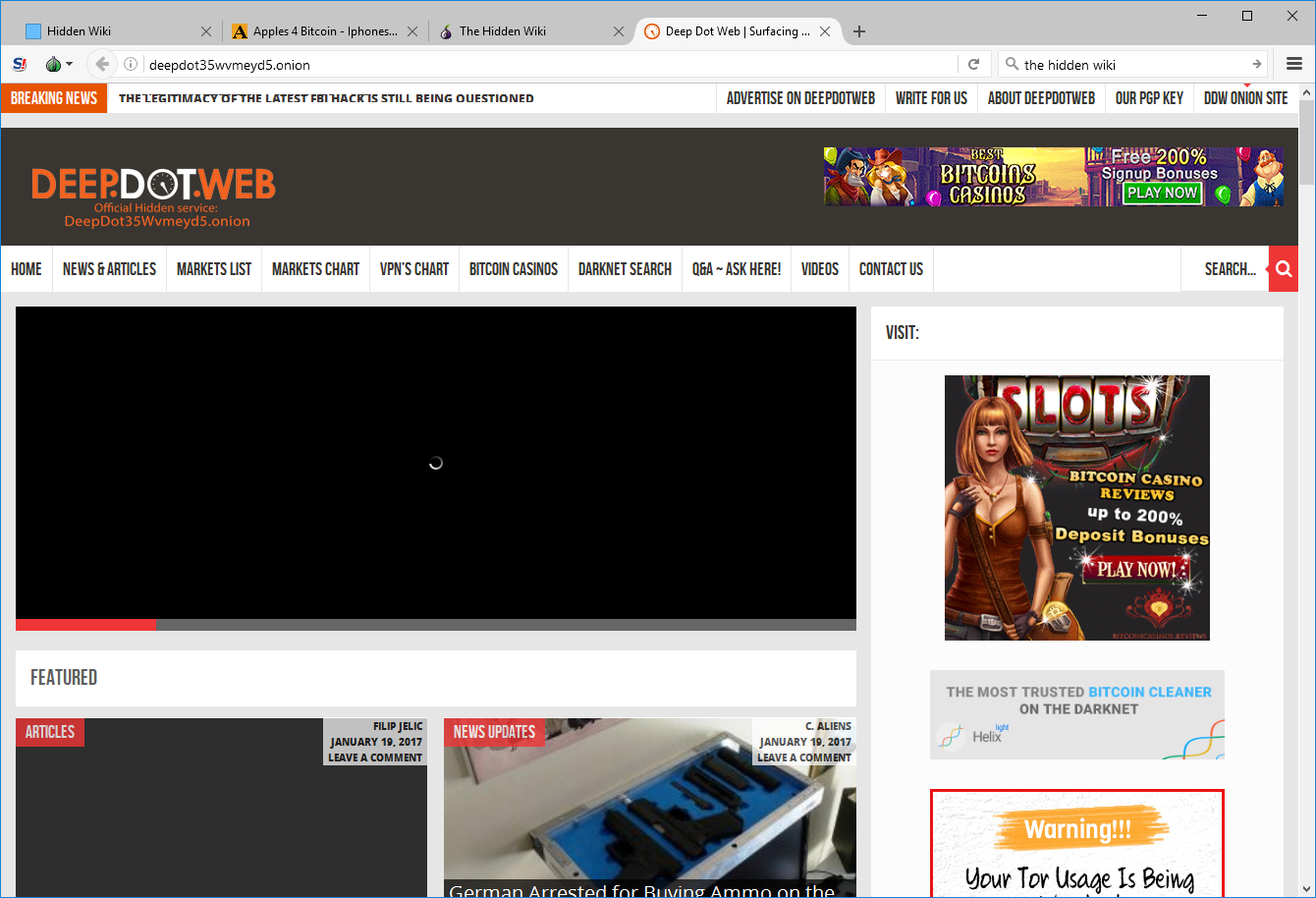Open Q&A ~ ASK HERE! menu item

click(x=737, y=269)
